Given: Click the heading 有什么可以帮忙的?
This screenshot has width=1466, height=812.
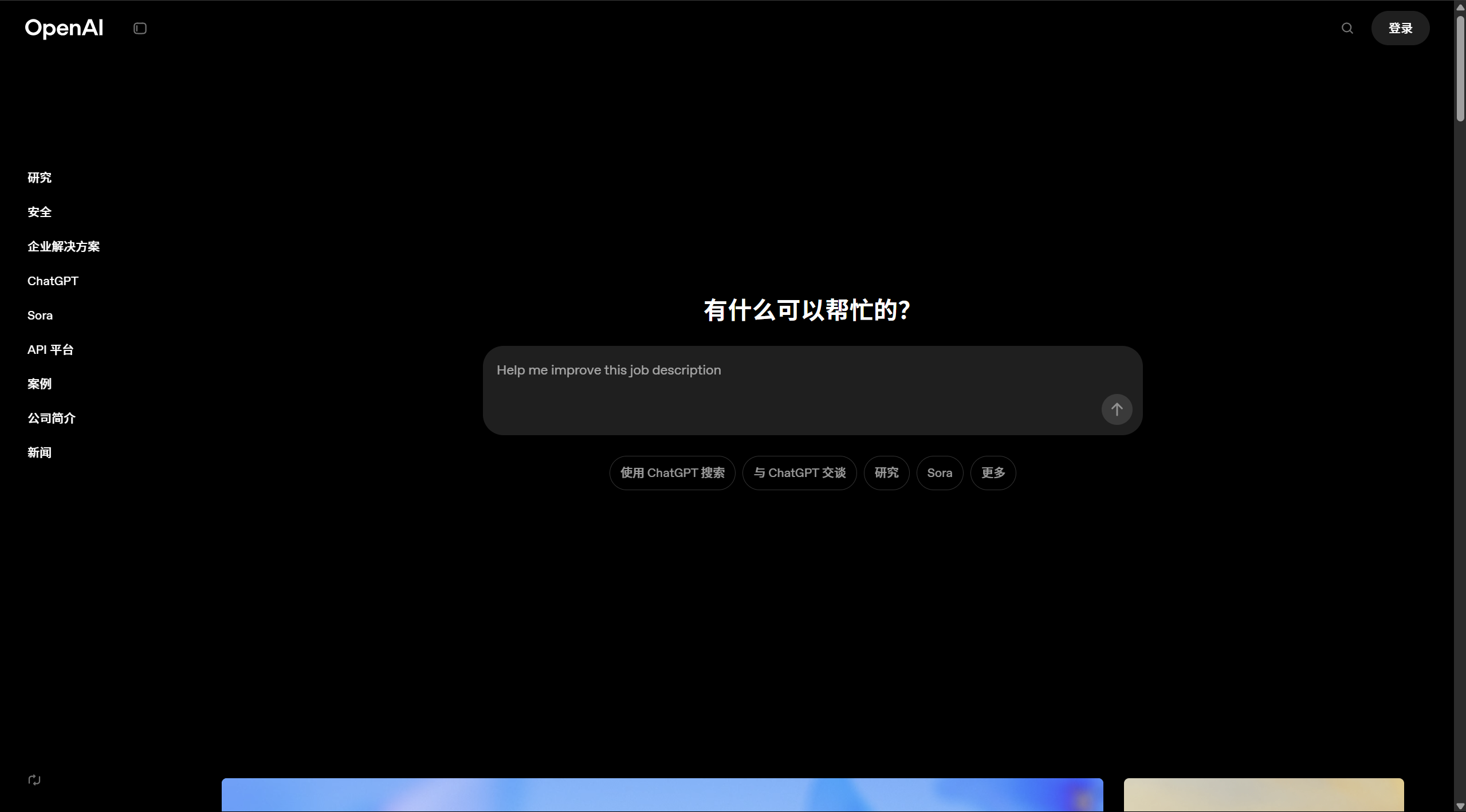Looking at the screenshot, I should 807,310.
